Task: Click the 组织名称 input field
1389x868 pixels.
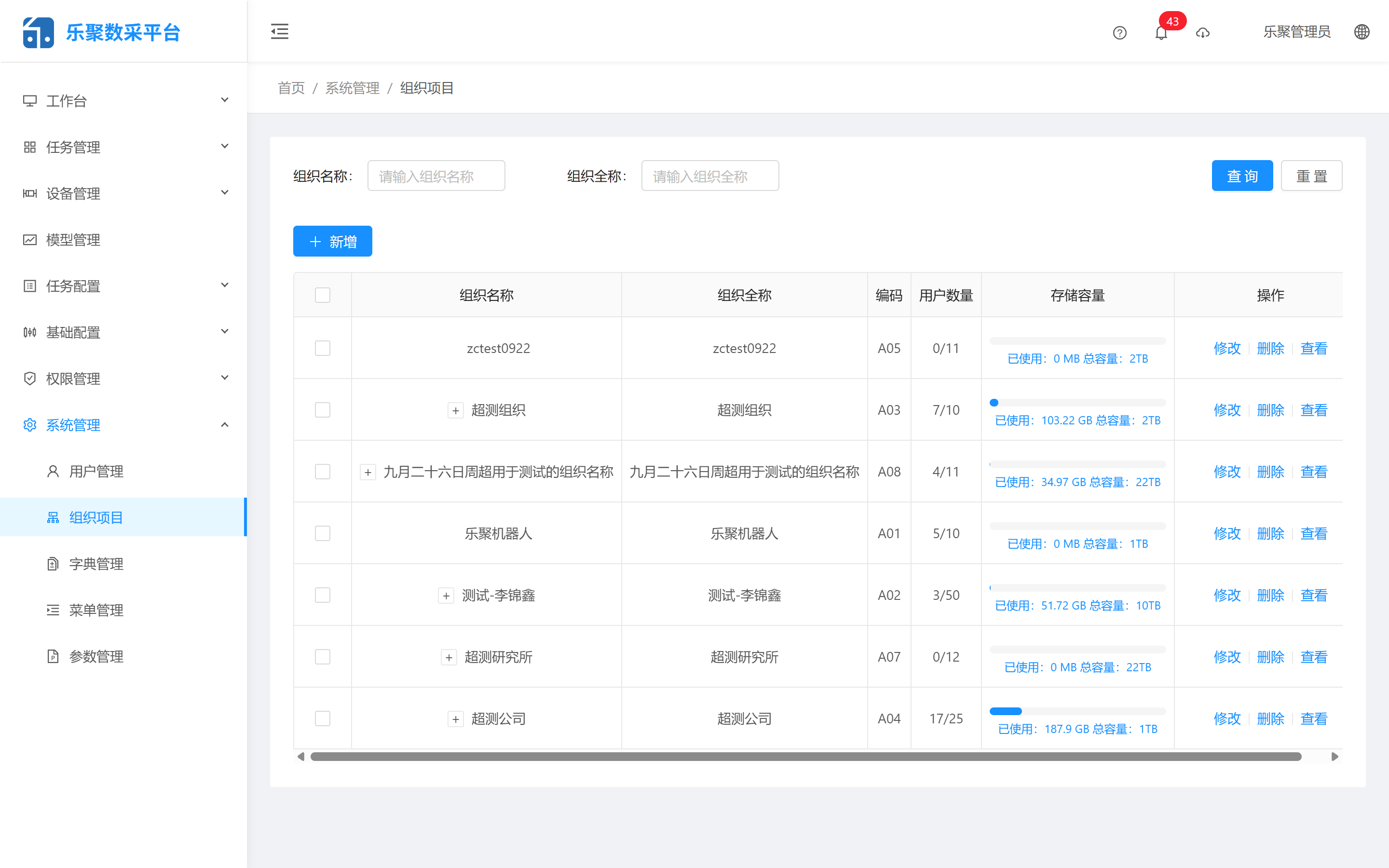Action: coord(436,176)
